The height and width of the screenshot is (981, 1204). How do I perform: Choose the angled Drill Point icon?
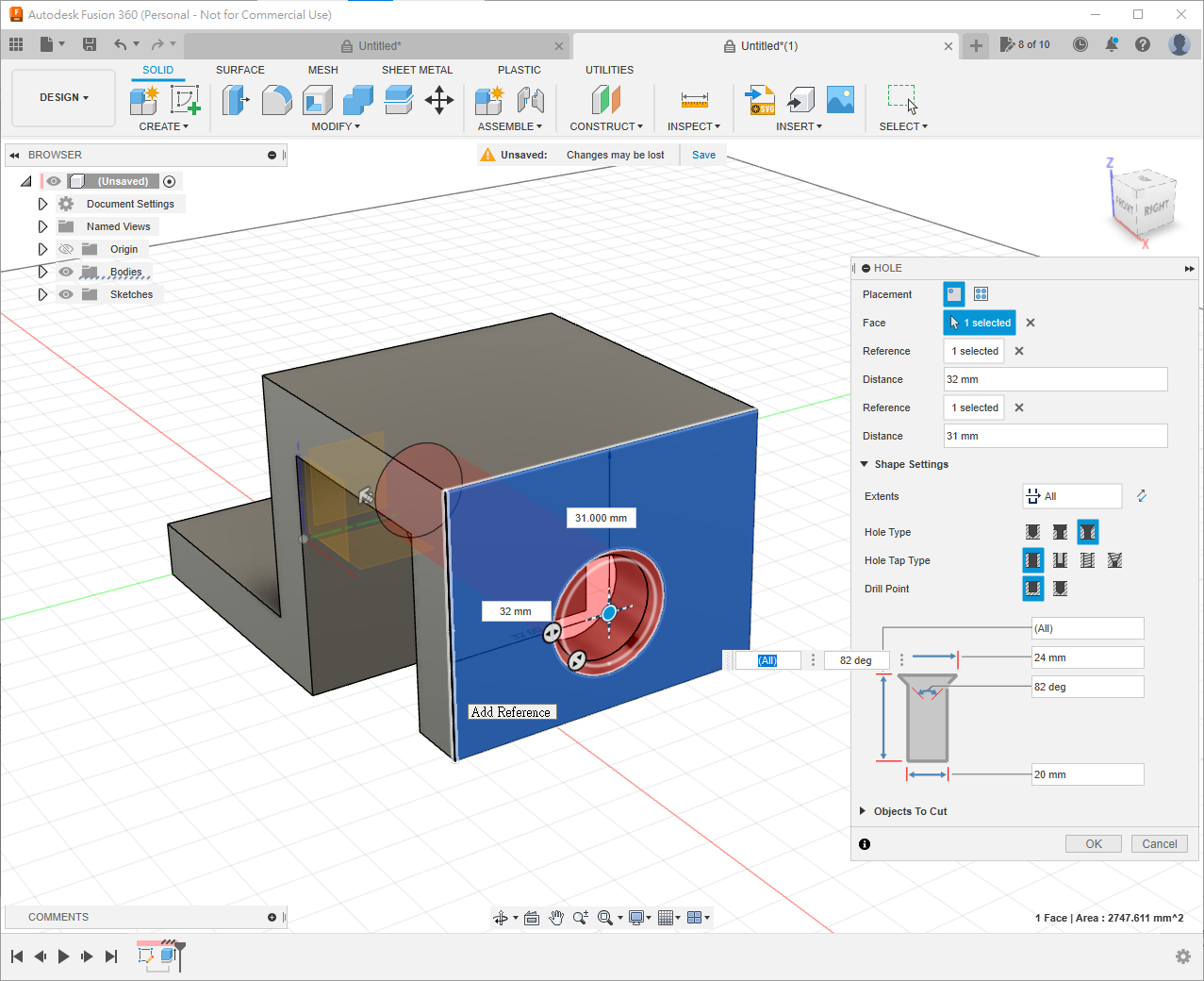point(1060,589)
